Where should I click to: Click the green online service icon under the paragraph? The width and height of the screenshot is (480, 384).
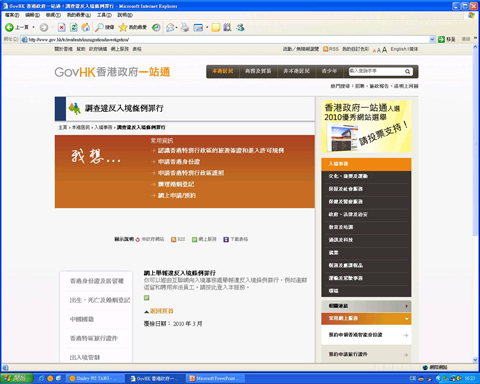pyautogui.click(x=146, y=297)
